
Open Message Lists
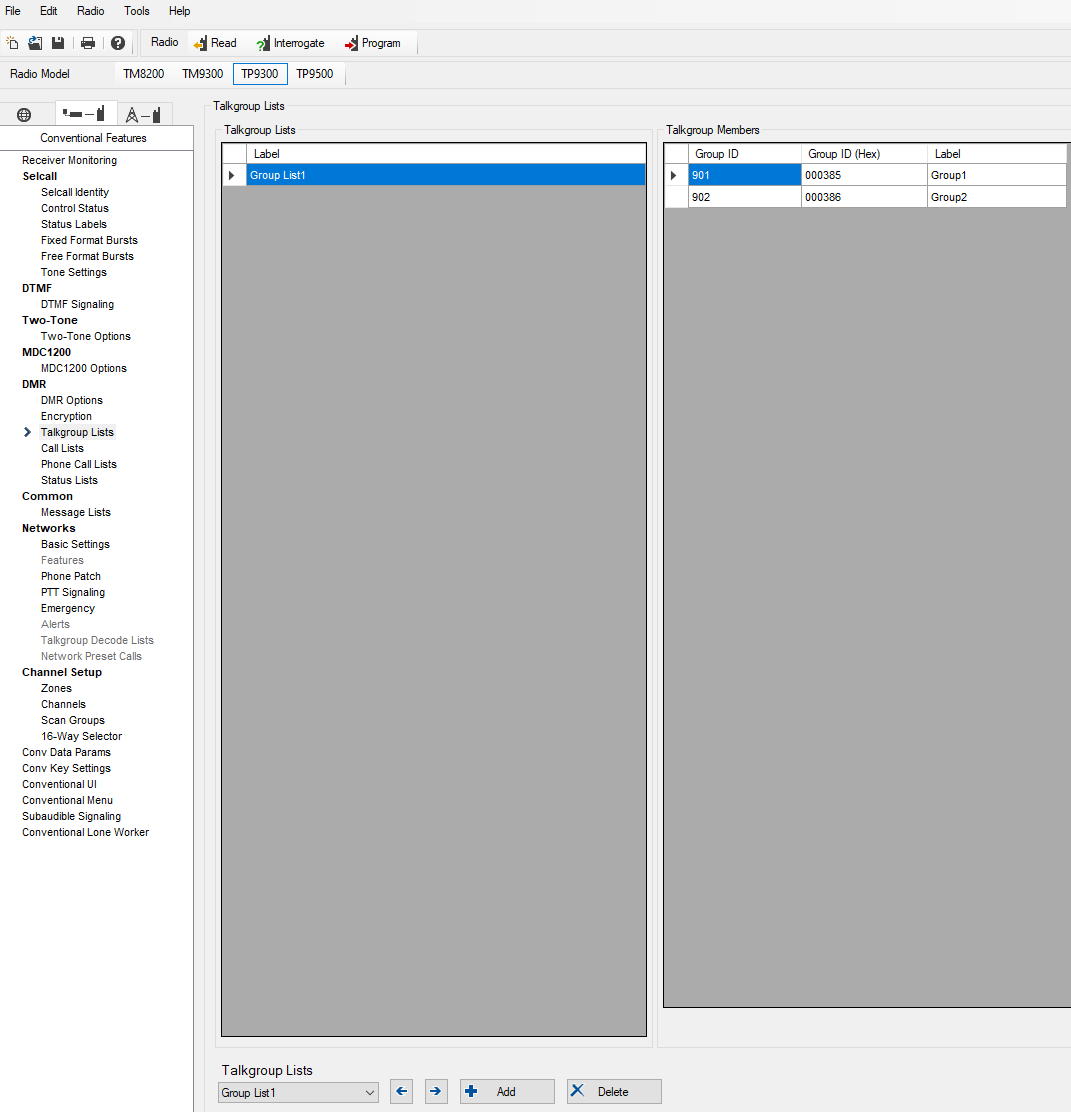point(76,512)
